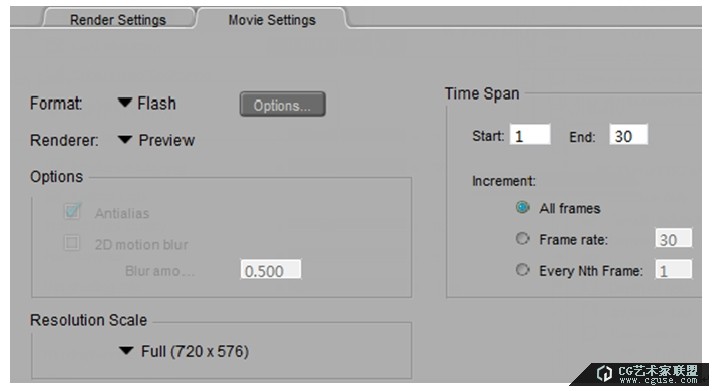Viewport: 714px width, 391px height.
Task: Select the Movie Settings tab
Action: coord(272,20)
